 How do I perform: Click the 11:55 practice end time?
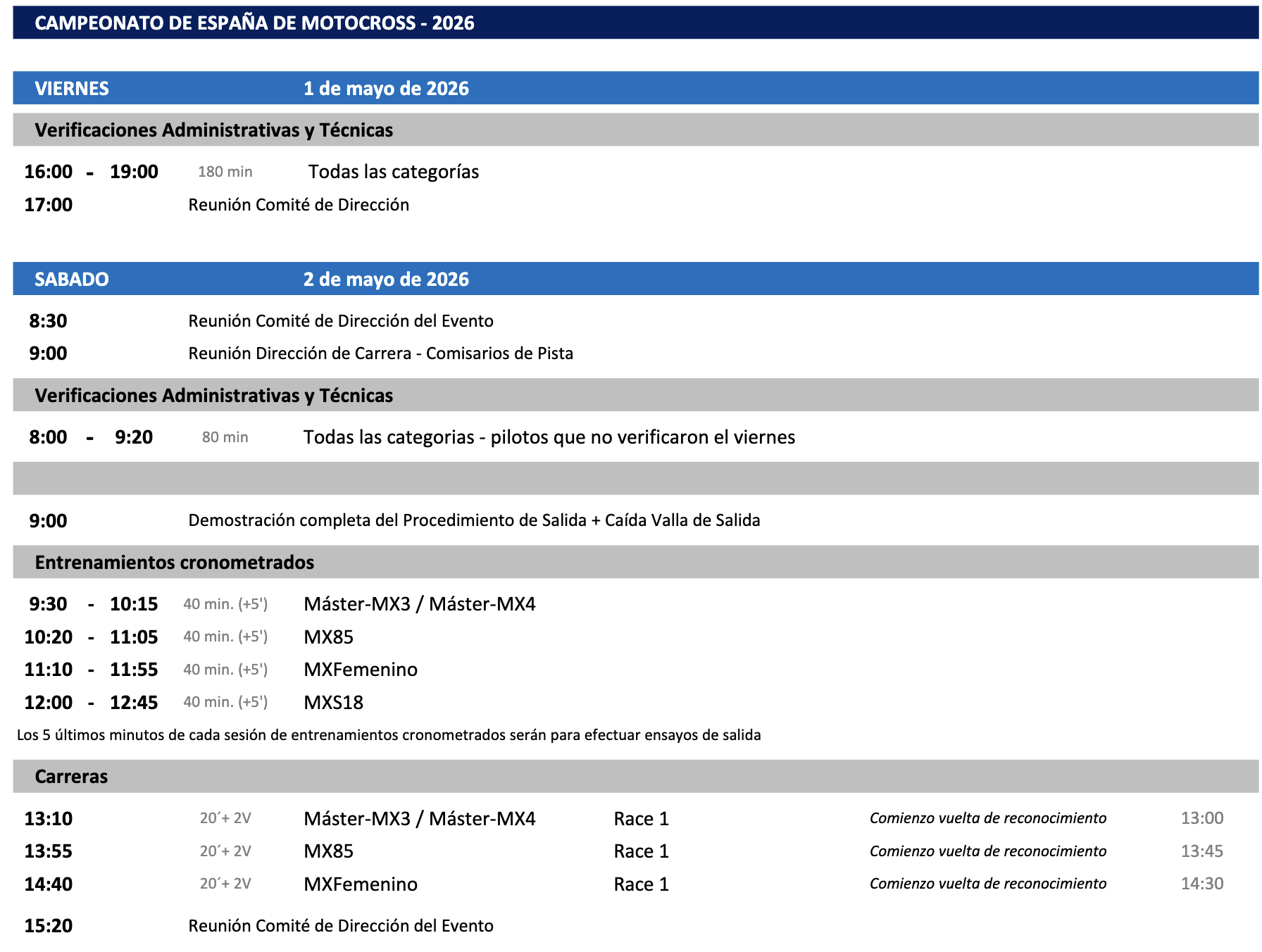pos(134,670)
